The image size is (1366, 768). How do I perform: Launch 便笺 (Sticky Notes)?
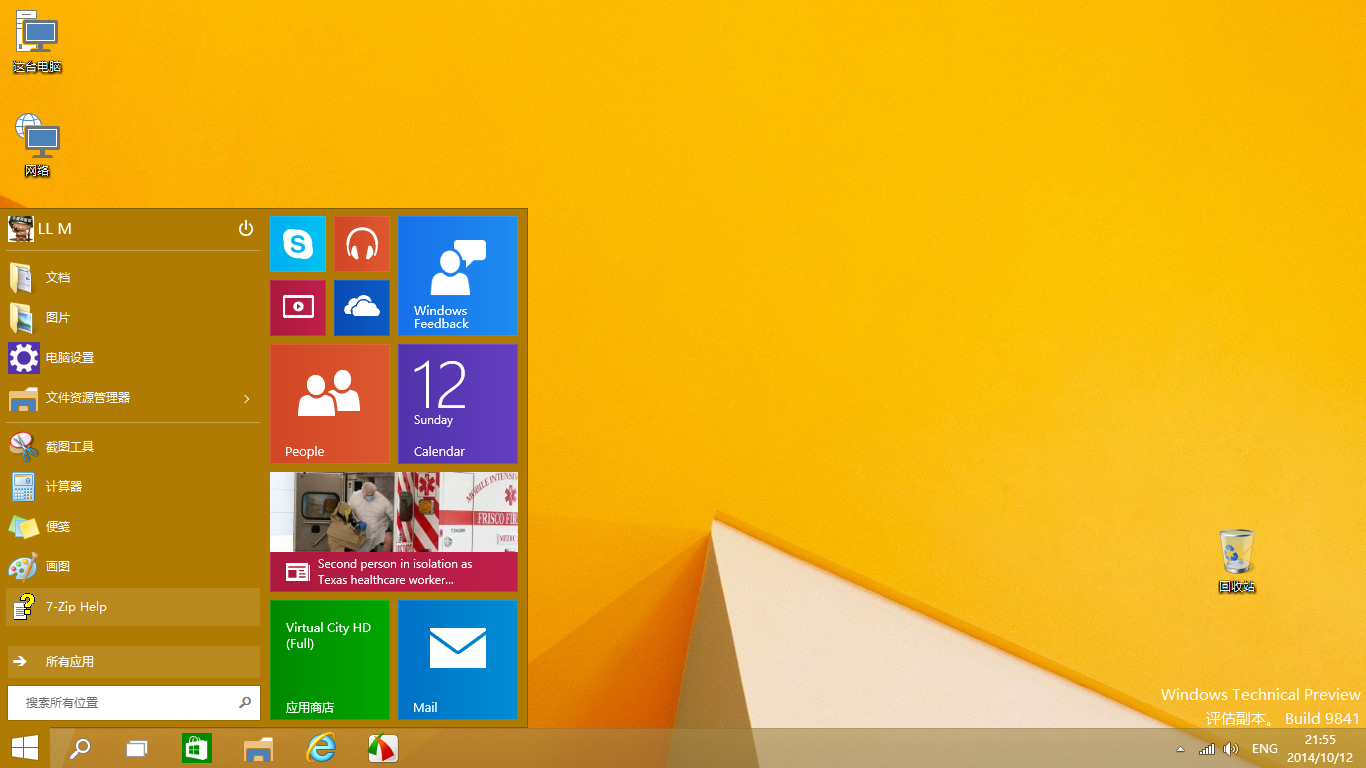pyautogui.click(x=134, y=526)
